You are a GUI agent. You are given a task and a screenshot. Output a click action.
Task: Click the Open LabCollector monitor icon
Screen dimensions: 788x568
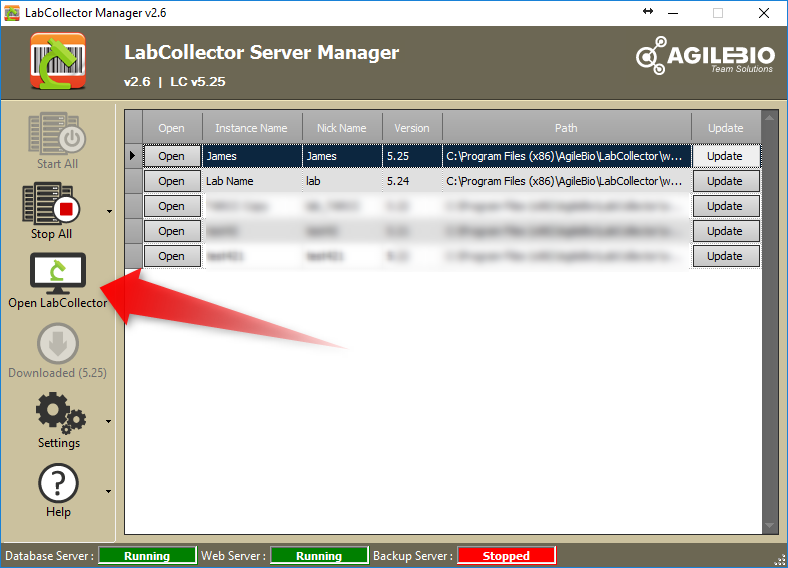tap(58, 273)
